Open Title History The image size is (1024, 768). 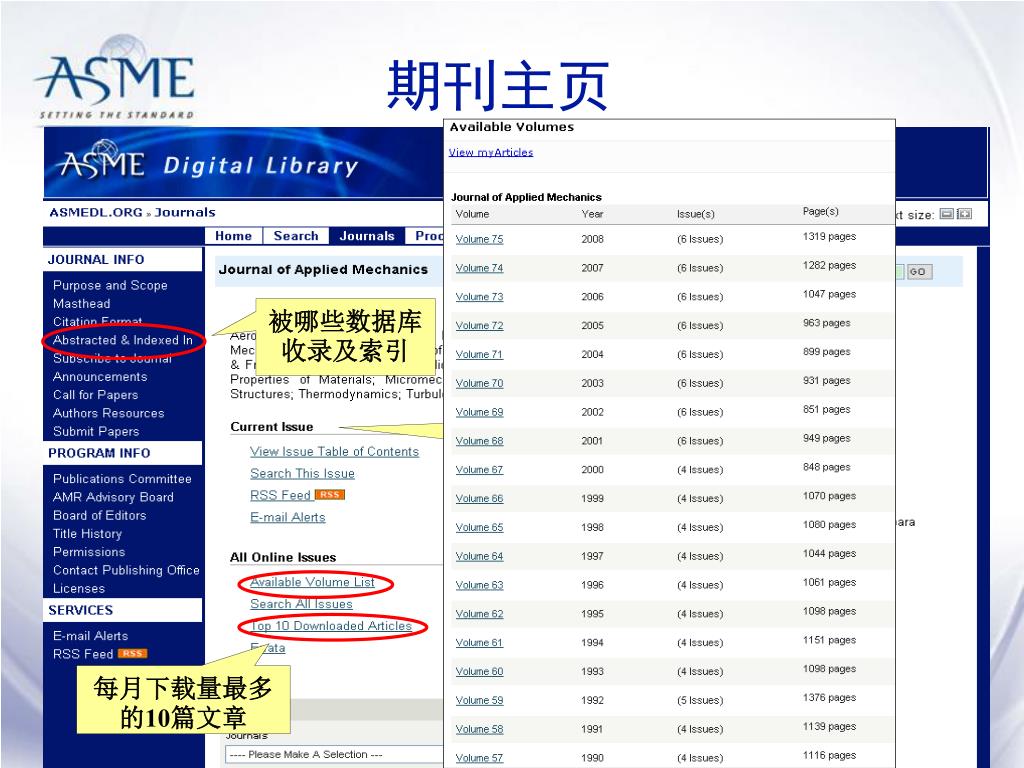pyautogui.click(x=88, y=534)
